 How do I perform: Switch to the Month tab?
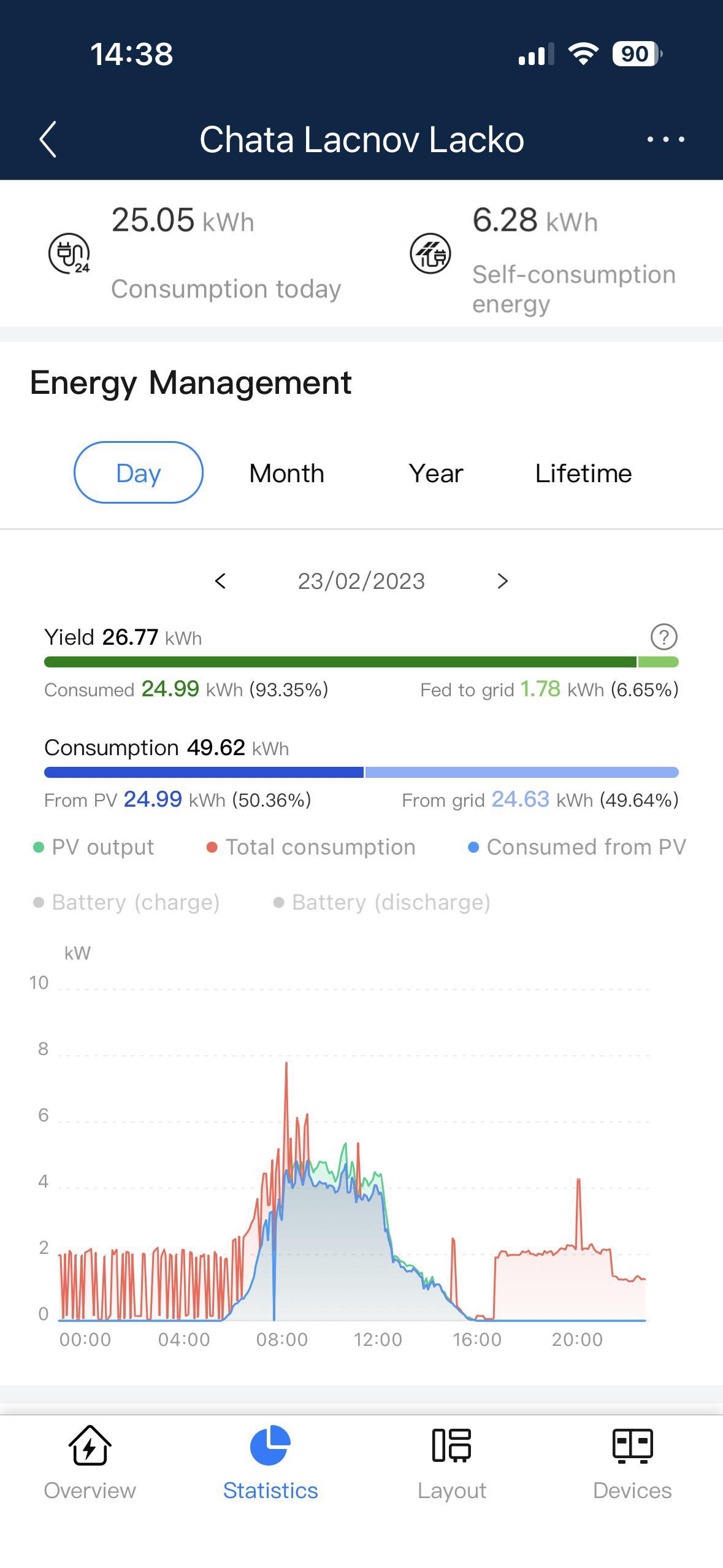pos(286,473)
